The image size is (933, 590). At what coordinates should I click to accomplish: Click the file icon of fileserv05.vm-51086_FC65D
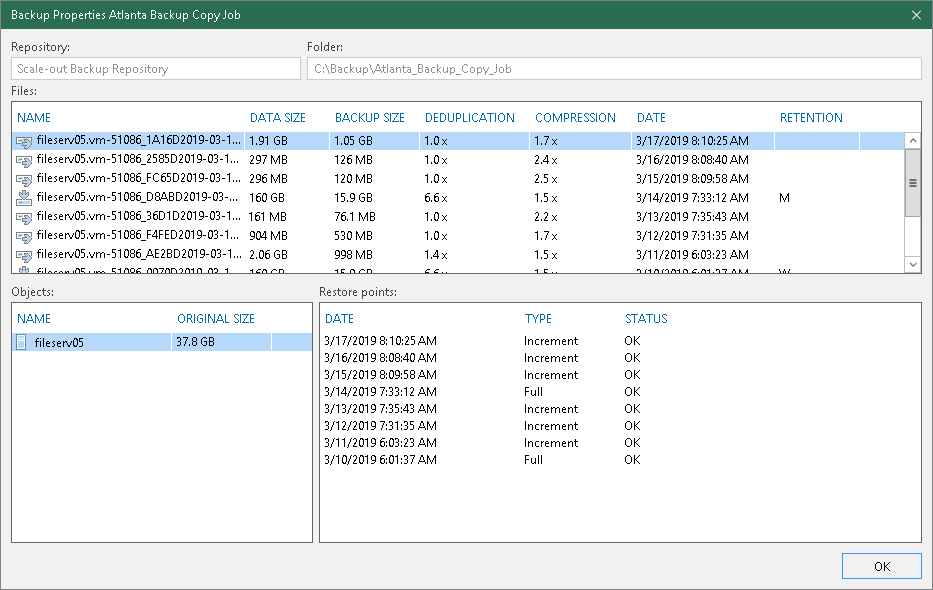click(x=24, y=179)
